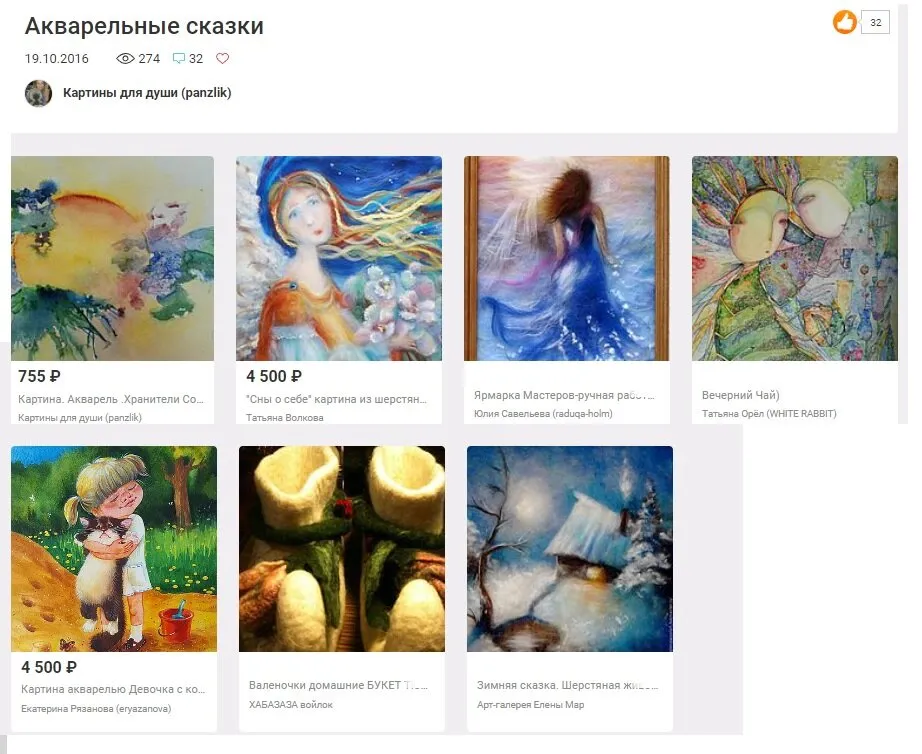This screenshot has width=922, height=754.
Task: Open the "Сны о себе" wool painting thumbnail
Action: pos(339,258)
